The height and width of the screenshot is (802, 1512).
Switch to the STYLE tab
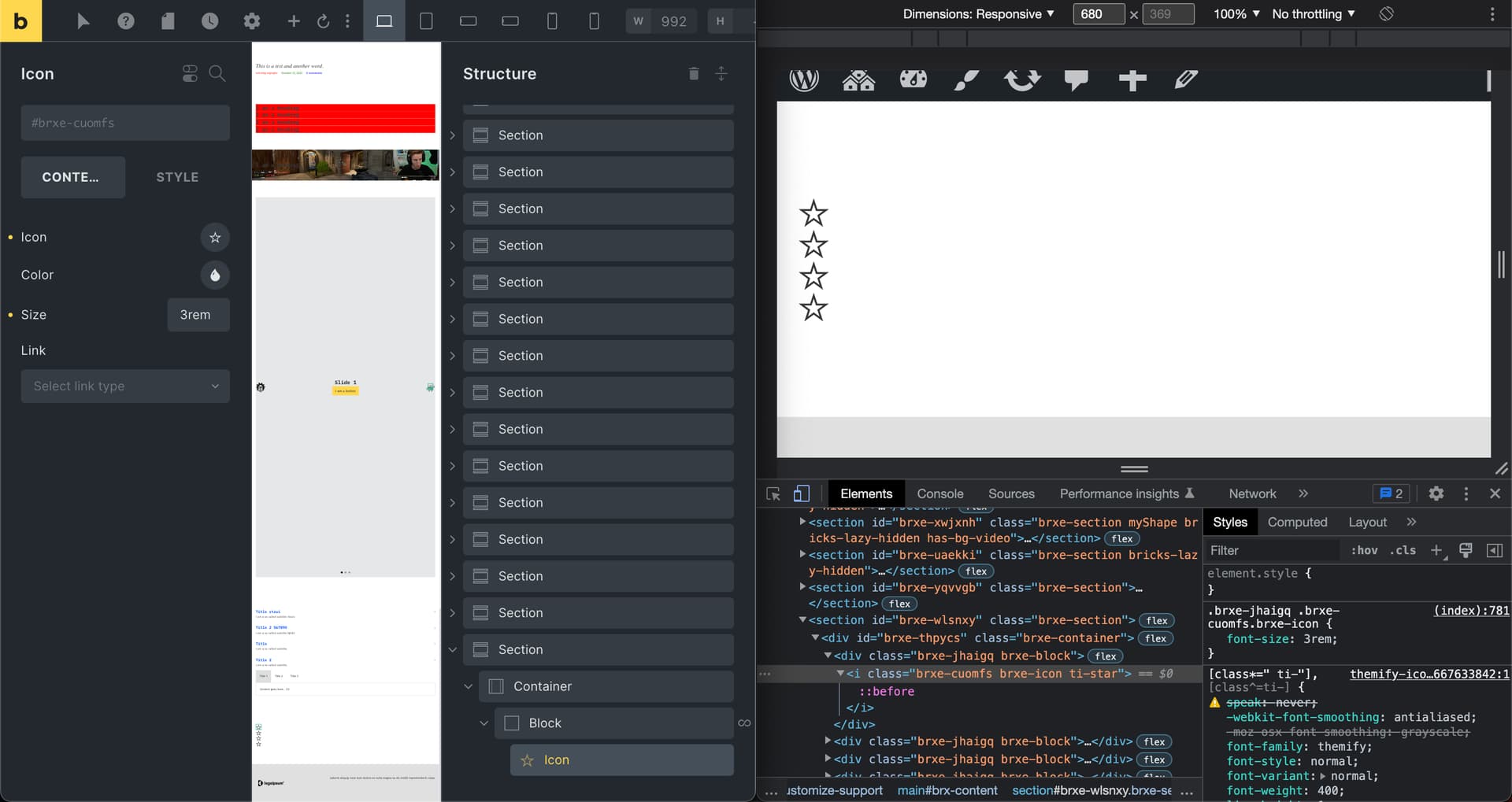click(177, 178)
